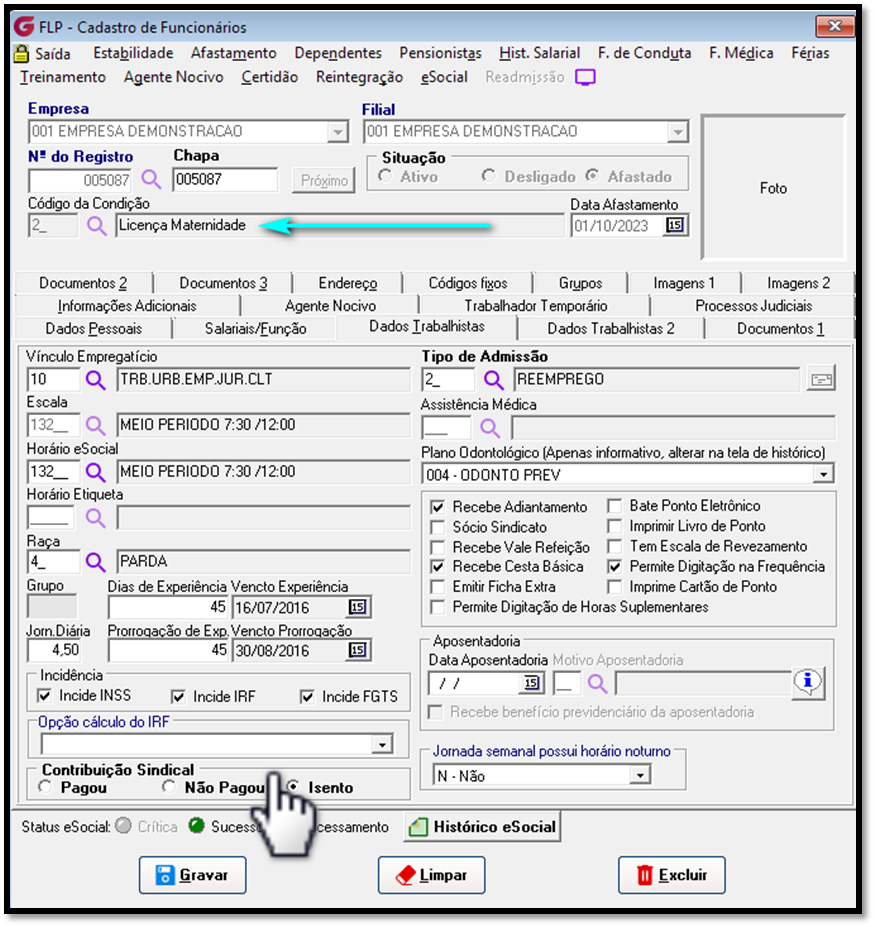Screen dimensions: 875x927
Task: Click the Aposentadoria info balloon icon
Action: click(808, 683)
